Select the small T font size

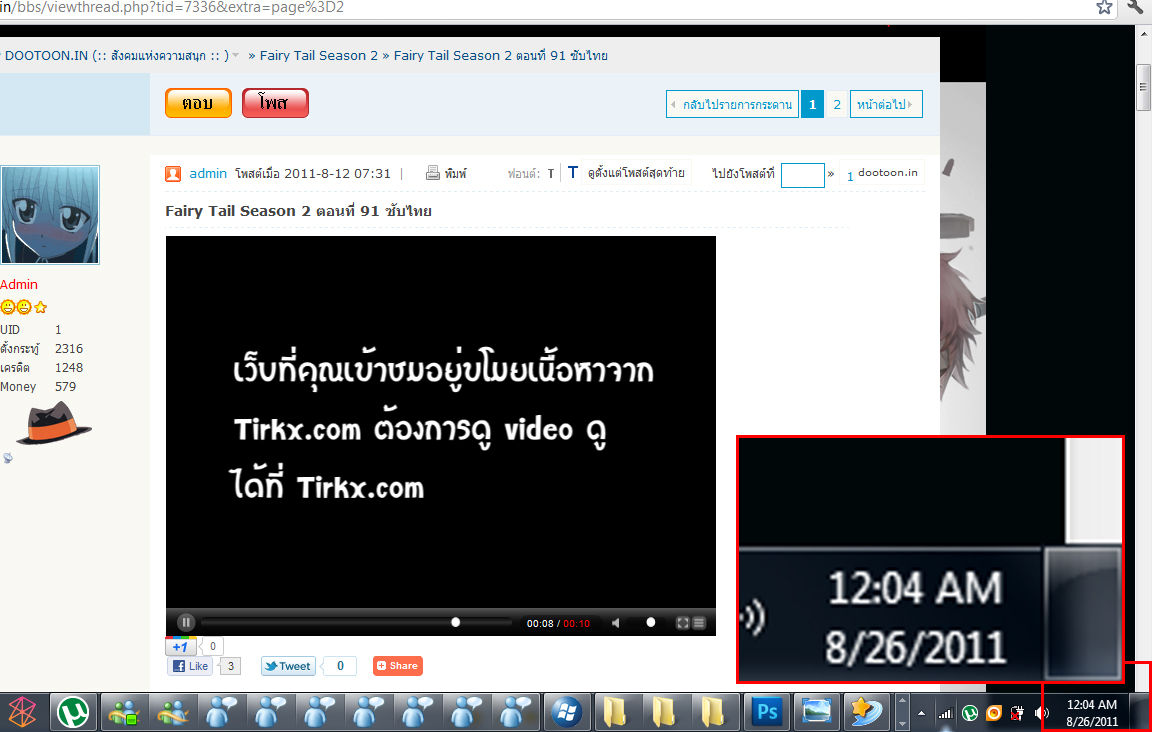550,174
